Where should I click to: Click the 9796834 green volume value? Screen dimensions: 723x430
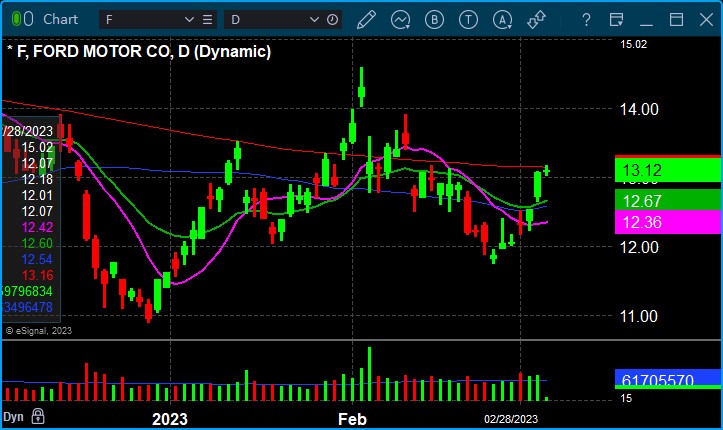(28, 291)
